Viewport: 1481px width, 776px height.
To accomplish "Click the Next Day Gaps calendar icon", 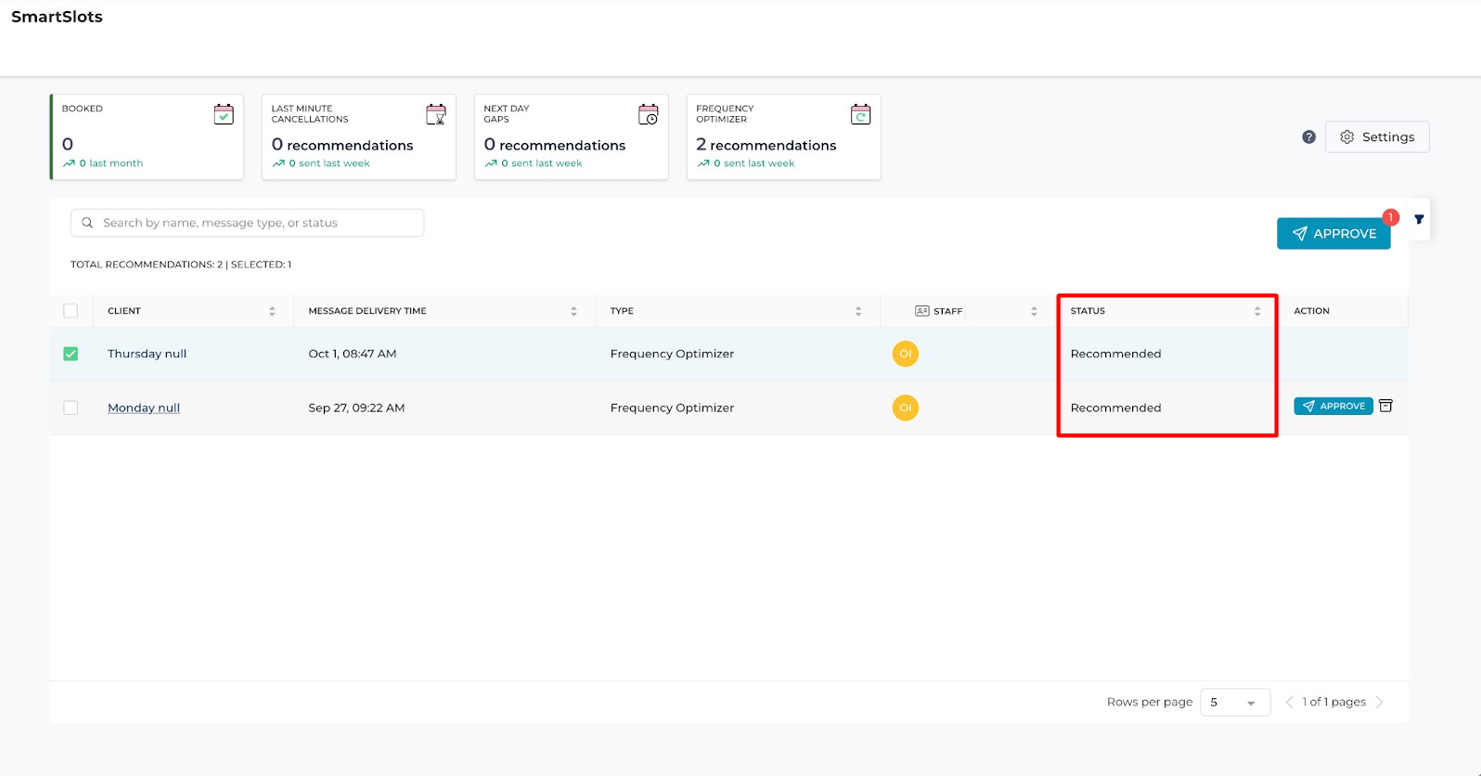I will (x=648, y=115).
